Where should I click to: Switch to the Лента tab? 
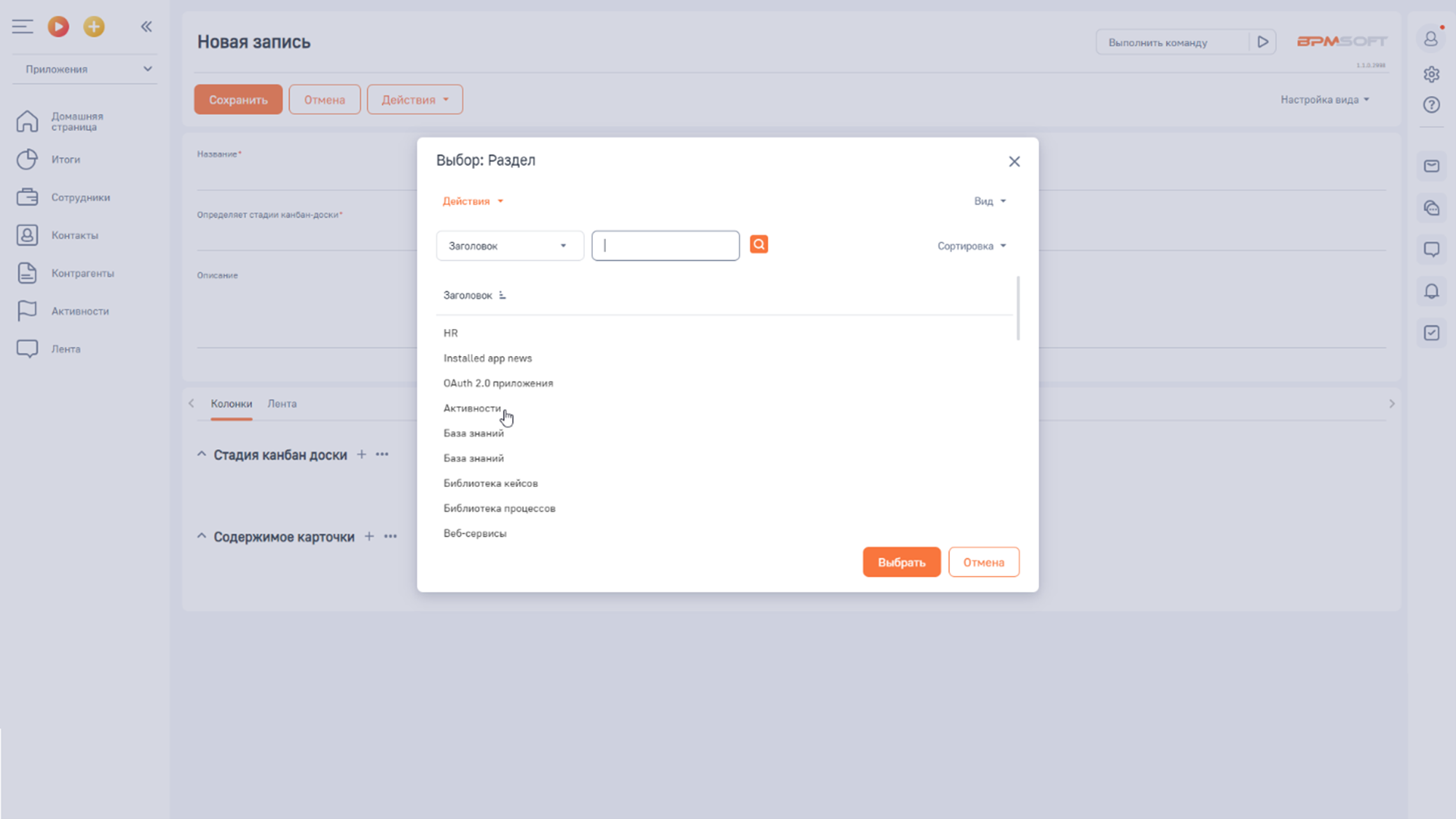pyautogui.click(x=282, y=403)
